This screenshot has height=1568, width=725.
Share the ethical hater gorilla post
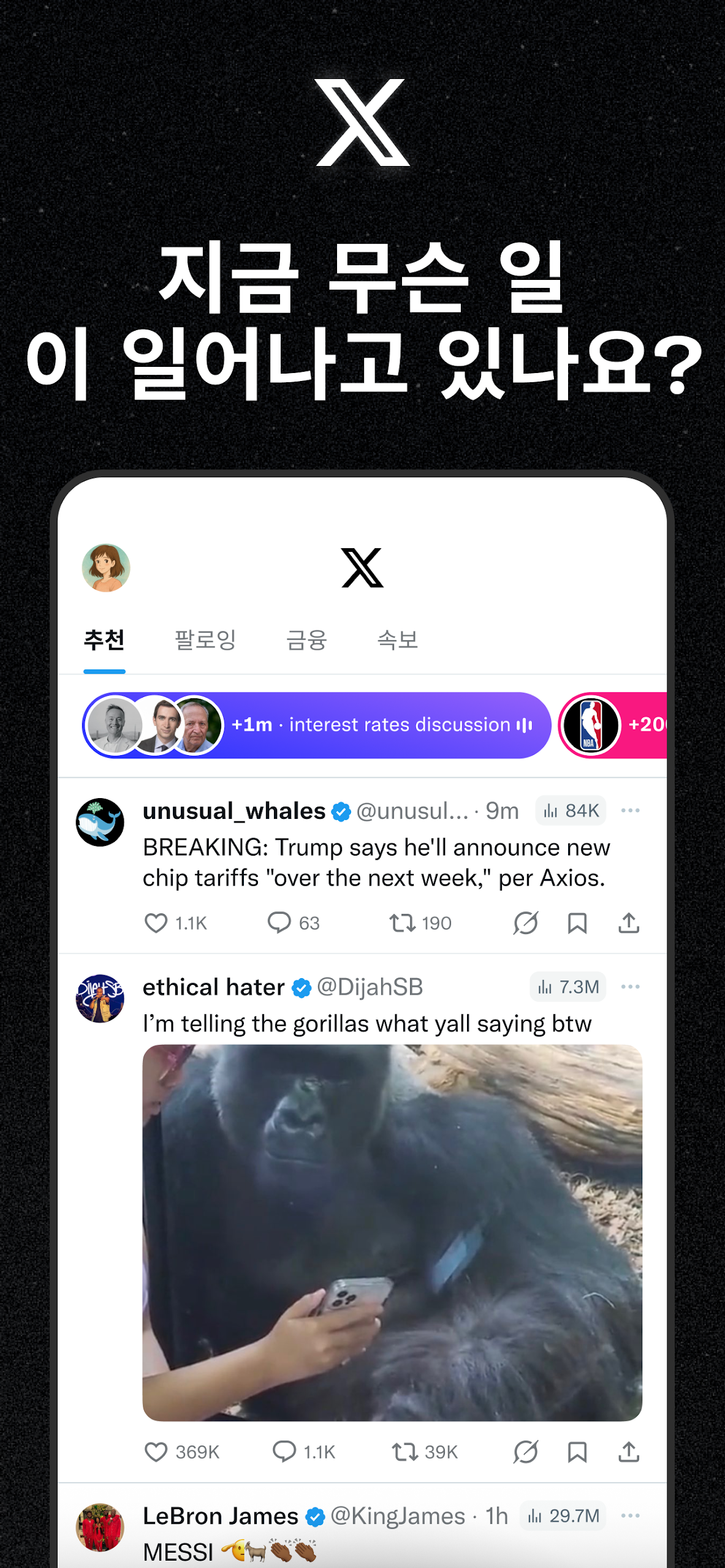(629, 1452)
